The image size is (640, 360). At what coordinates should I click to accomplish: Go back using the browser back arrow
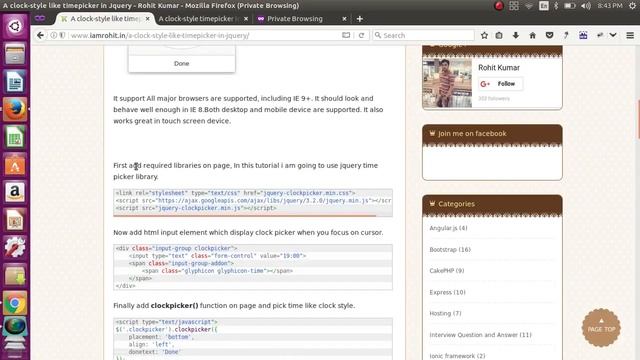click(40, 36)
